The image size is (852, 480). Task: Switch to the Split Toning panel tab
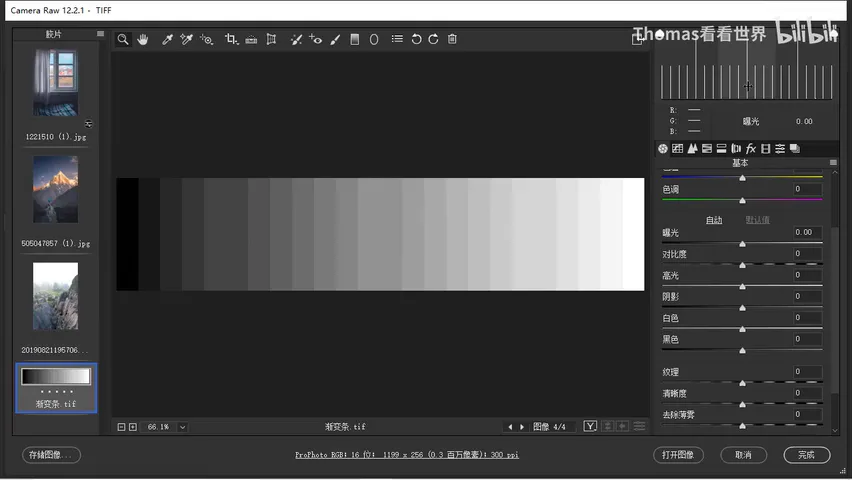(x=722, y=148)
